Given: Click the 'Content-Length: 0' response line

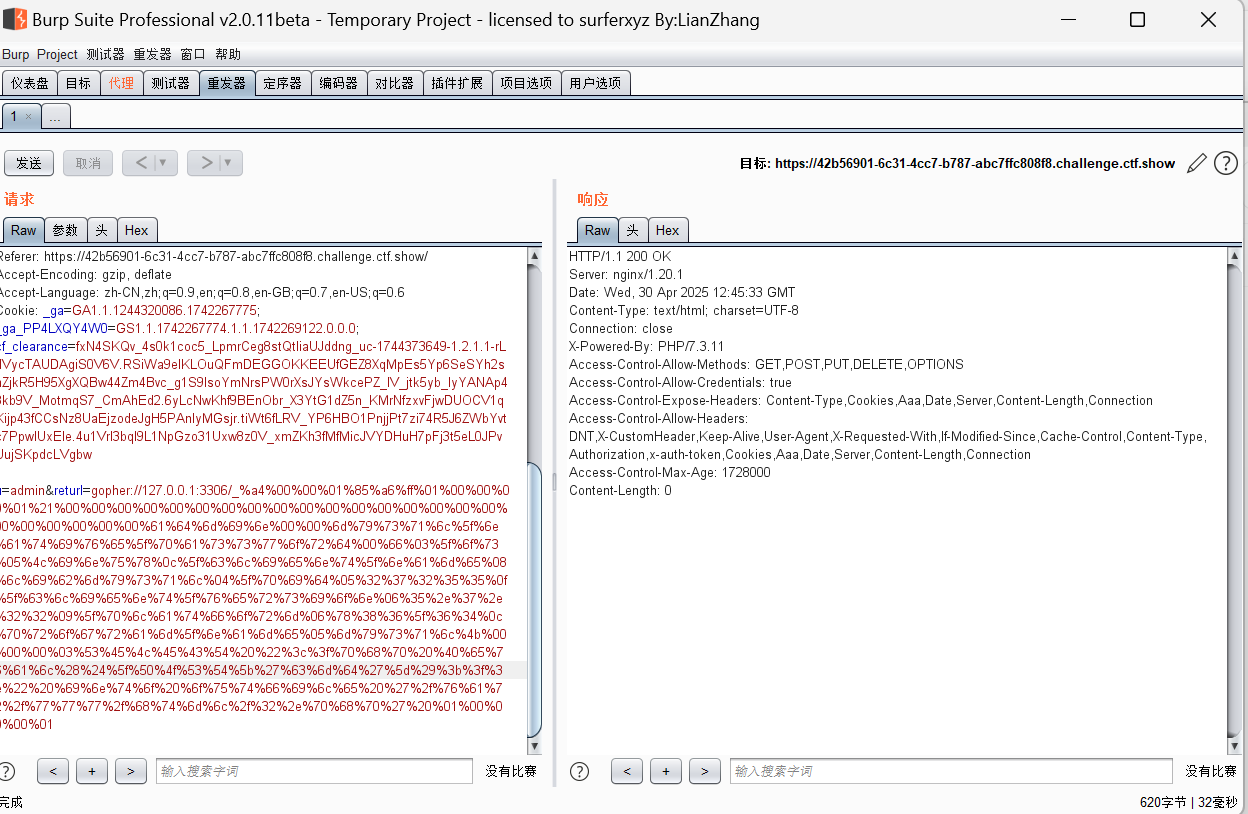Looking at the screenshot, I should click(620, 491).
